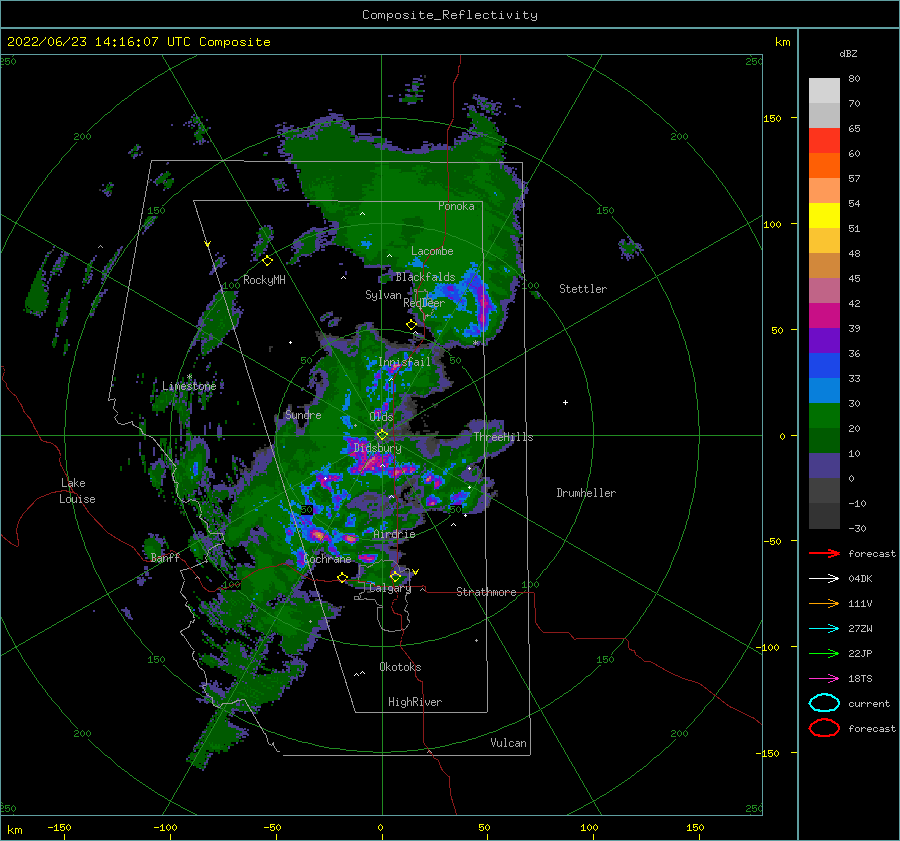The height and width of the screenshot is (841, 900).
Task: Click the cyan 'current' ellipse legend icon
Action: pos(824,703)
